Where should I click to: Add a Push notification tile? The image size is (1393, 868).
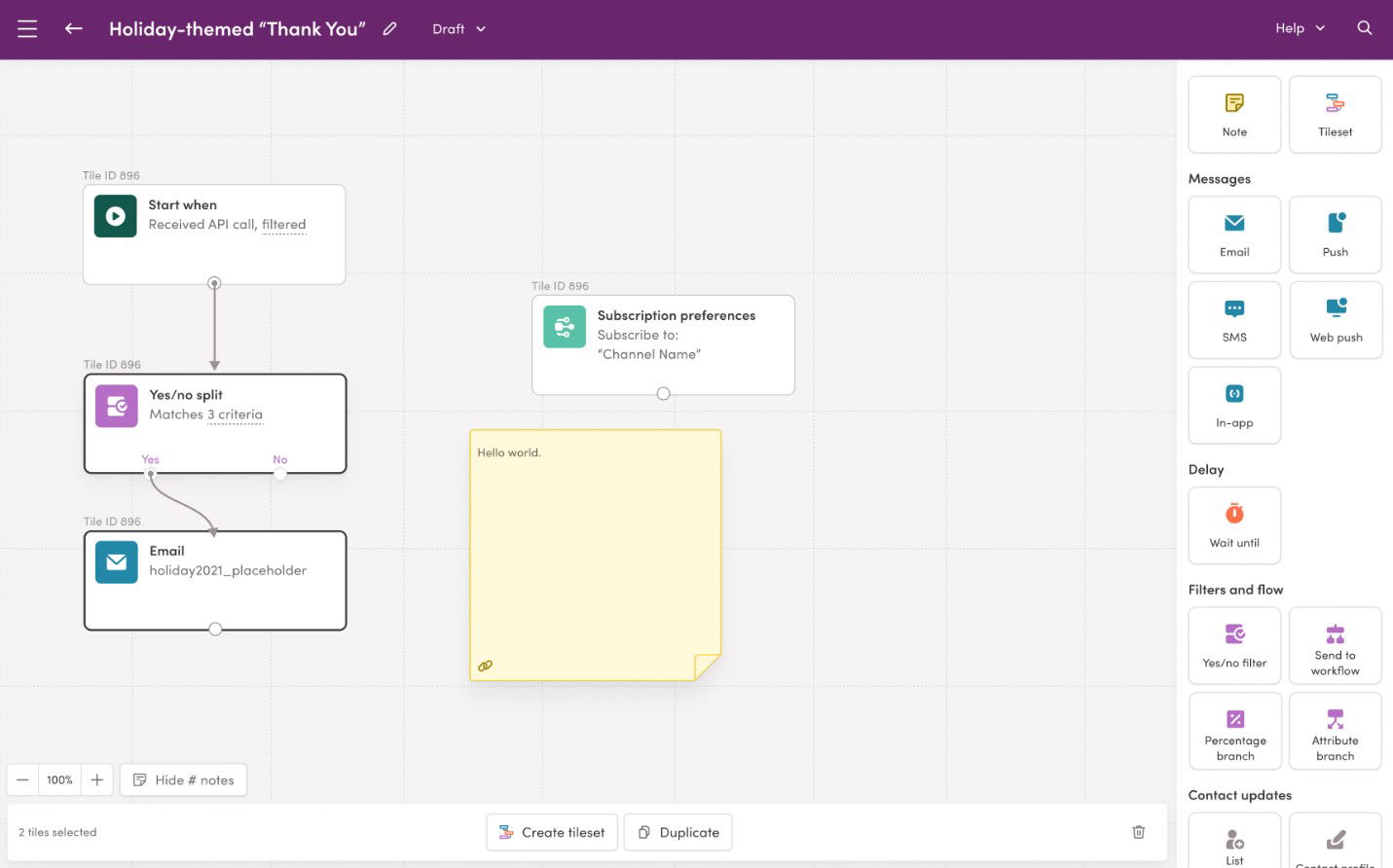pyautogui.click(x=1335, y=234)
